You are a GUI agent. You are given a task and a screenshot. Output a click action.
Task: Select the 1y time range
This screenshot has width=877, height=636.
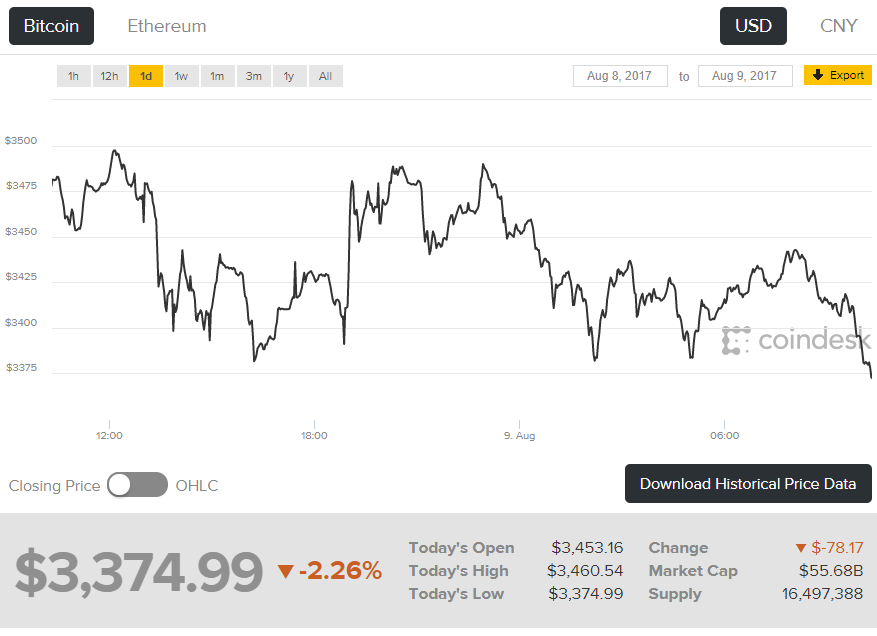click(289, 76)
